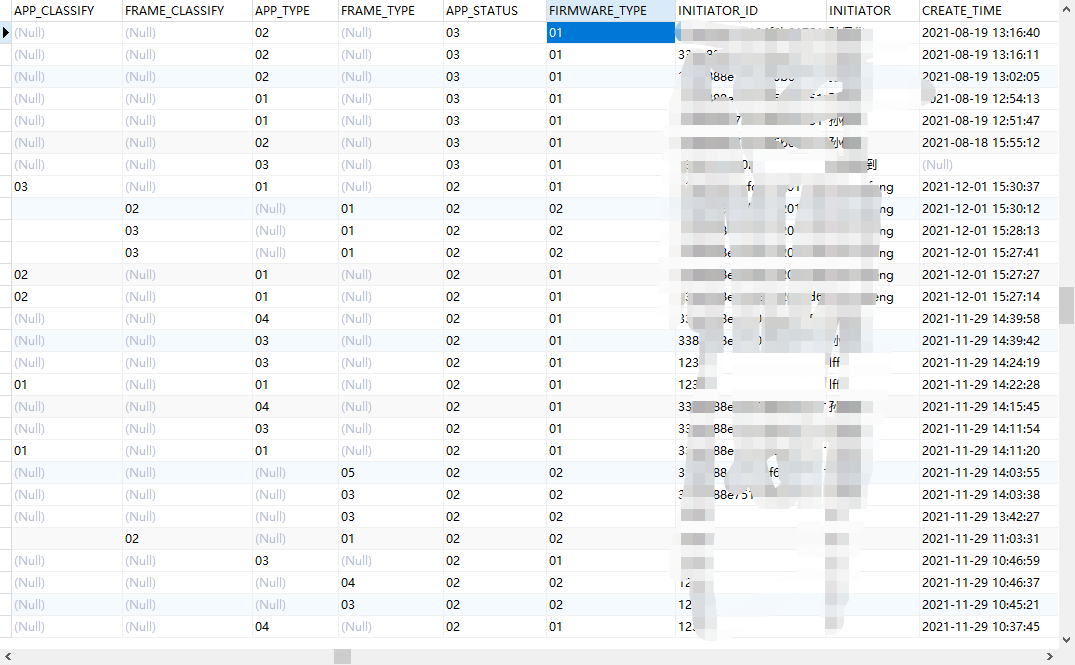Click the vertical scrollbar thumb
Viewport: 1075px width, 665px height.
point(1066,305)
